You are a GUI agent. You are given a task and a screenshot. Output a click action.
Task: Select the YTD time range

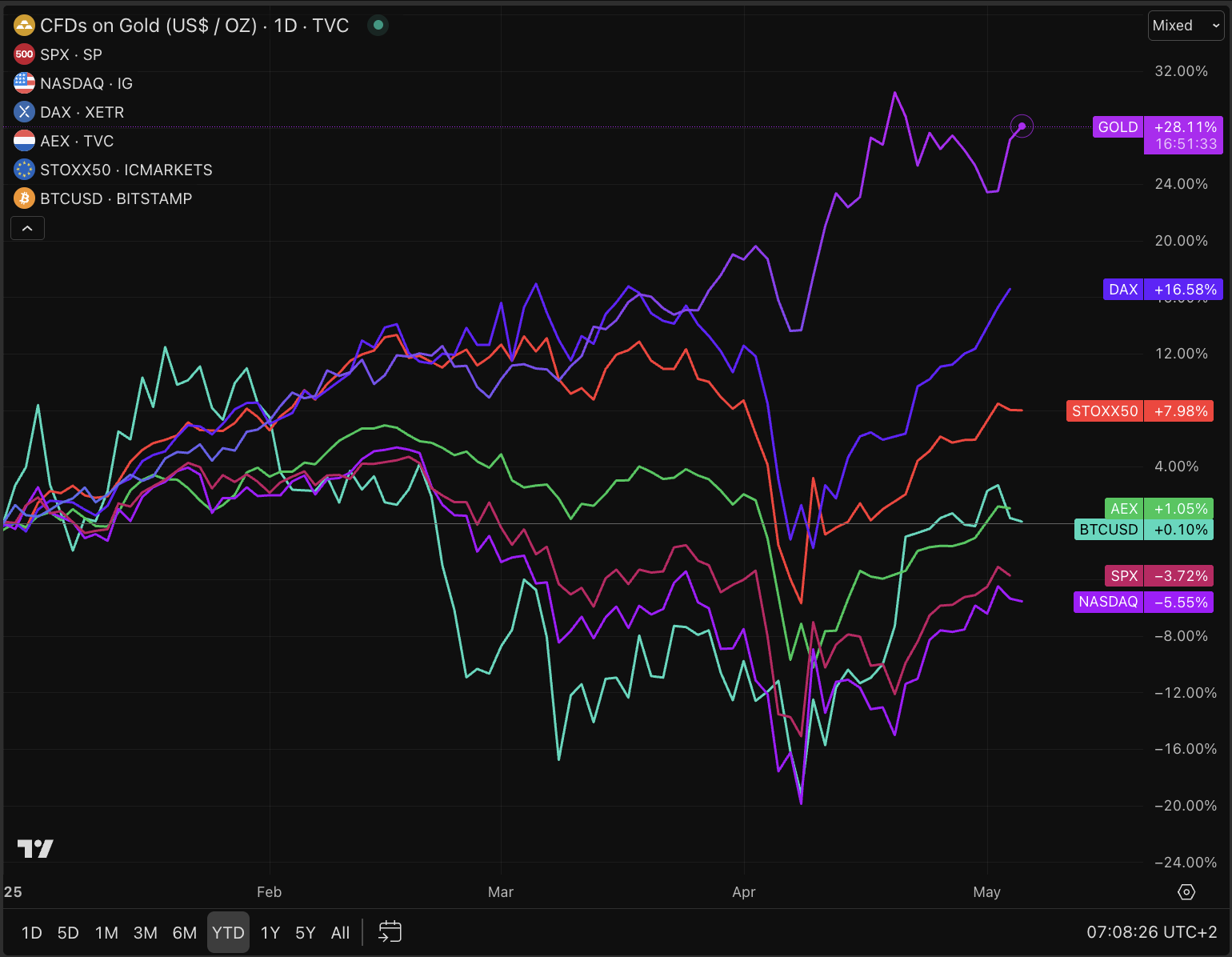(x=228, y=933)
